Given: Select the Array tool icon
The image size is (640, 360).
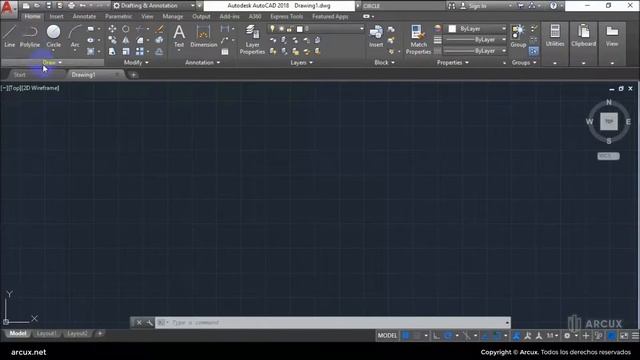Looking at the screenshot, I should [x=140, y=51].
